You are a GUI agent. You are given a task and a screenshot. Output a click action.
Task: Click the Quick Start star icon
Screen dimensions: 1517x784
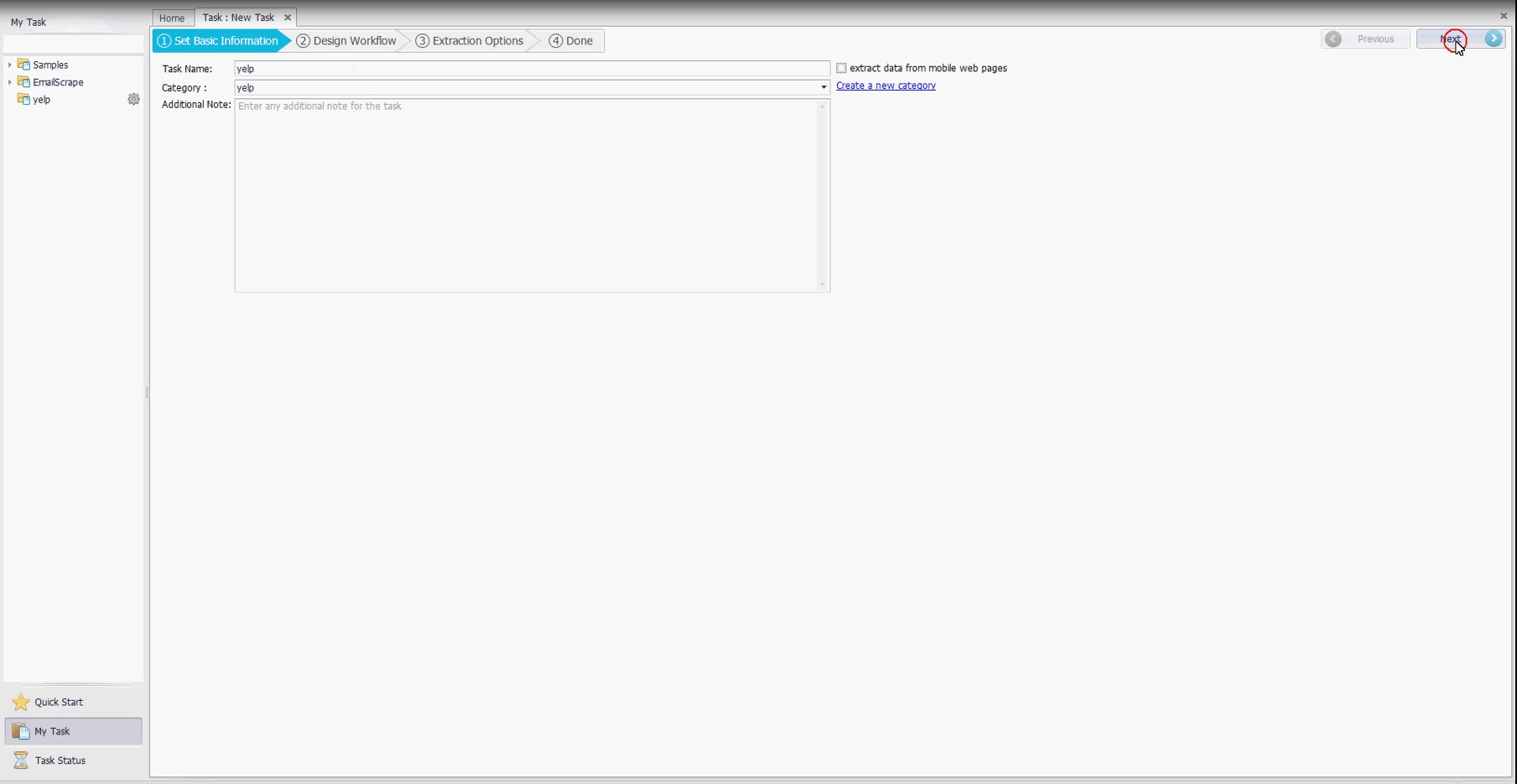coord(21,702)
